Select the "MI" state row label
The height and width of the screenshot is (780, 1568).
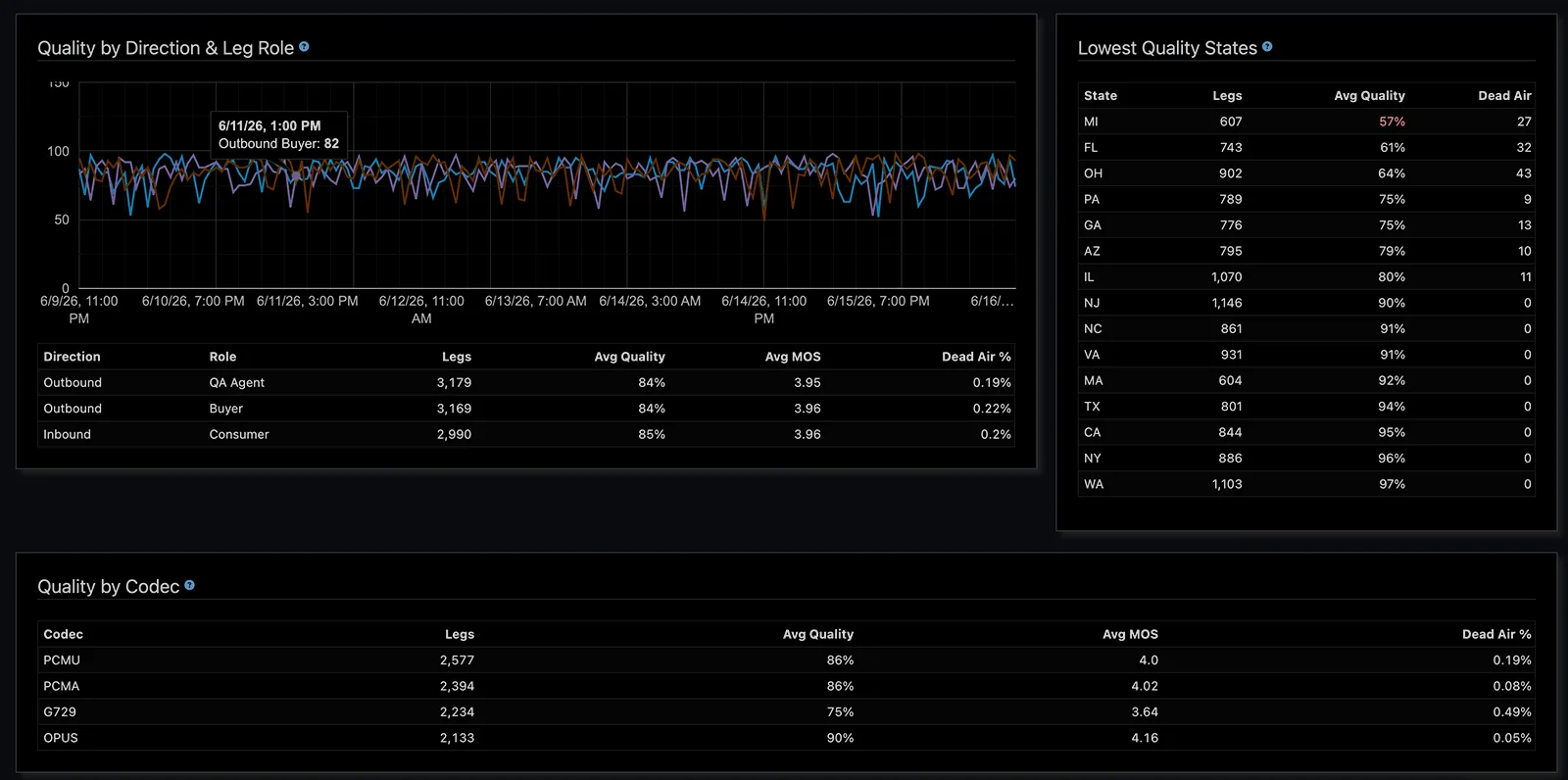point(1091,122)
